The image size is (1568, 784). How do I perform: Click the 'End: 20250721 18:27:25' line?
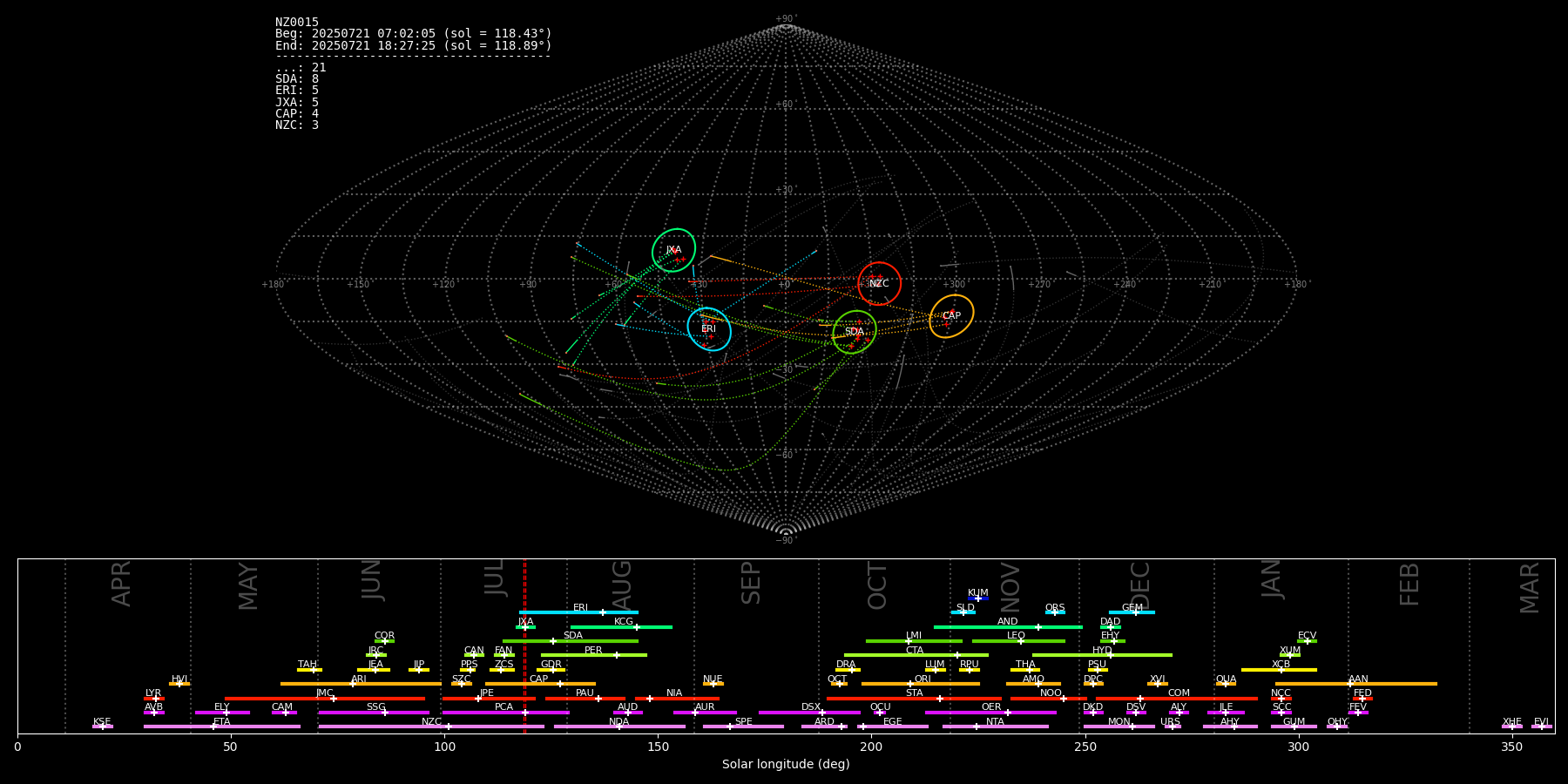pyautogui.click(x=414, y=45)
